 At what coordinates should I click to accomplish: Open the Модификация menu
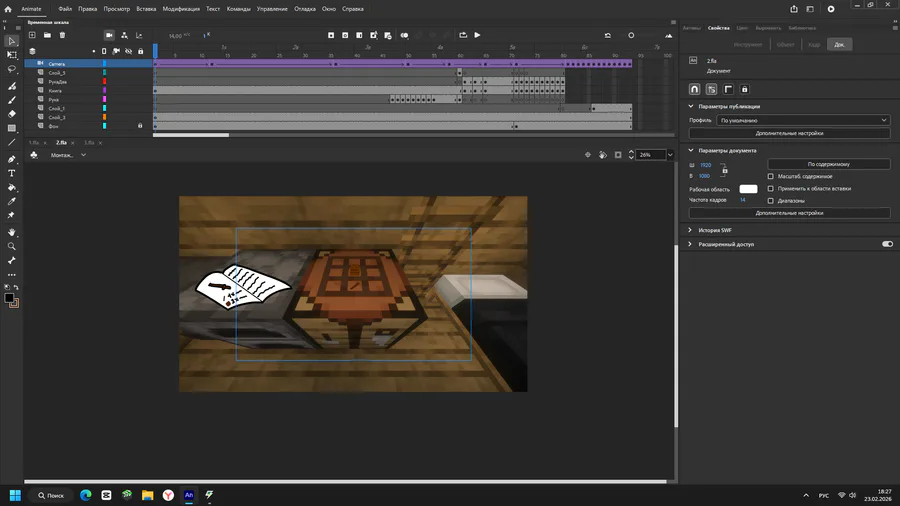point(181,9)
